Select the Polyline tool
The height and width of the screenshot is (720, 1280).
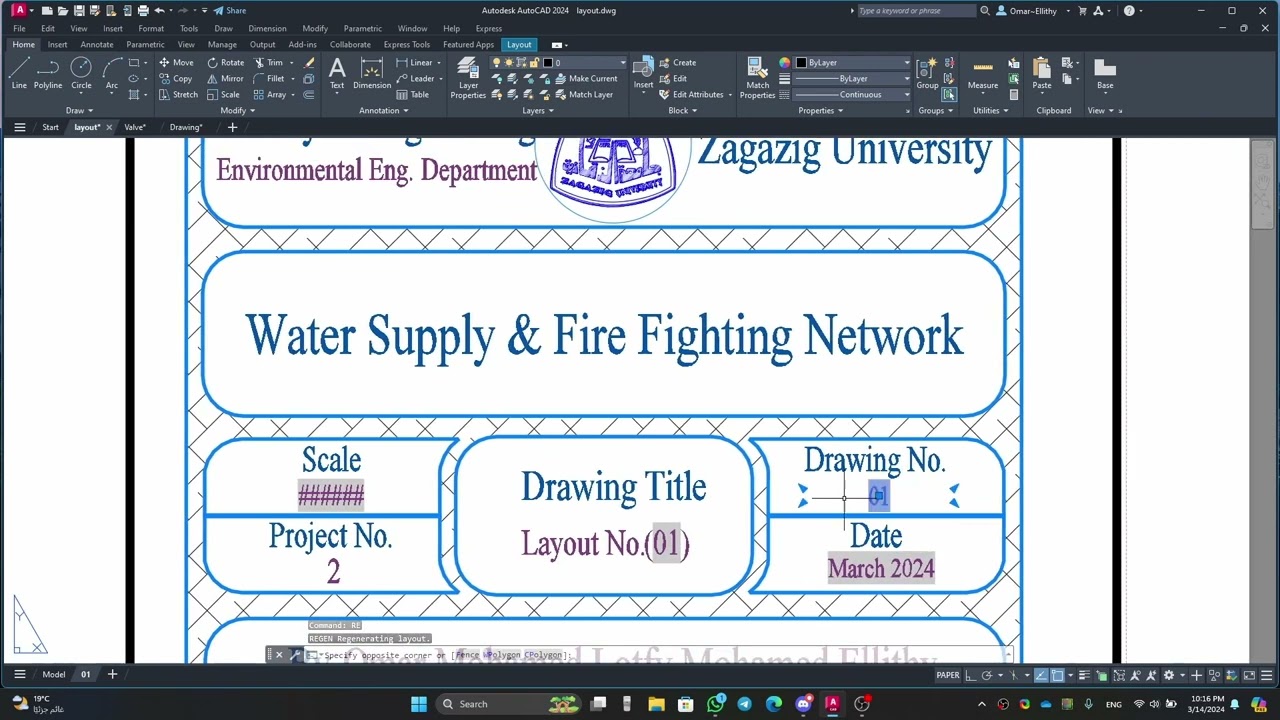tap(48, 73)
